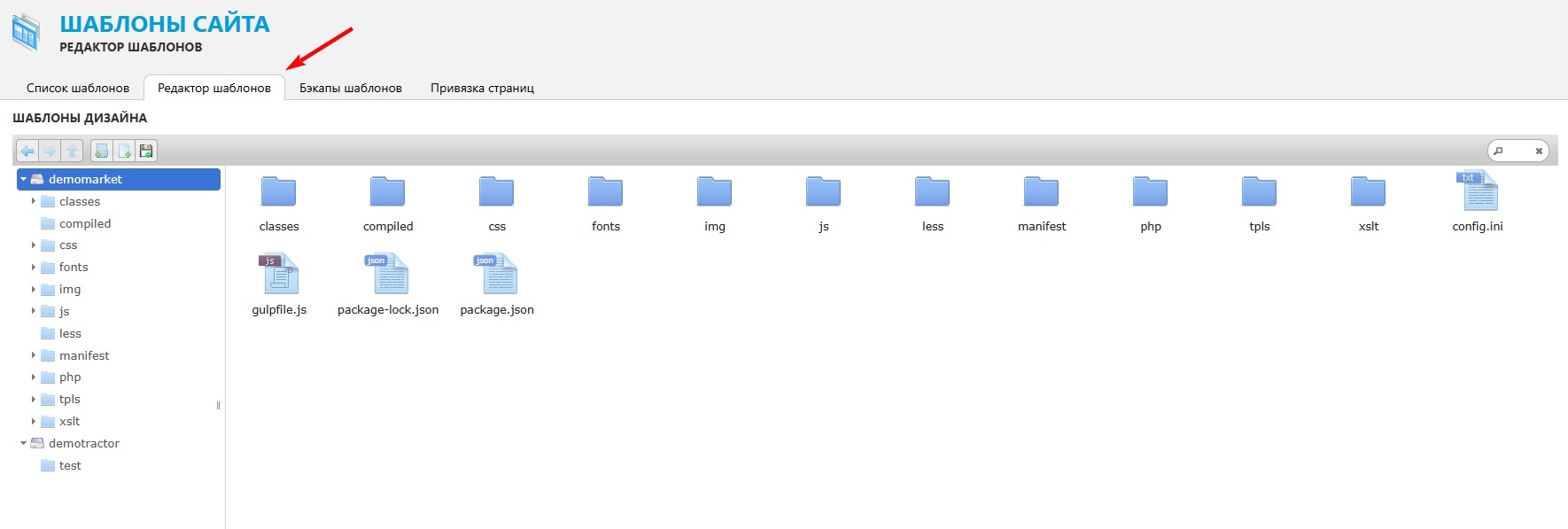Expand the classes folder in tree
The width and height of the screenshot is (1568, 529).
tap(34, 201)
